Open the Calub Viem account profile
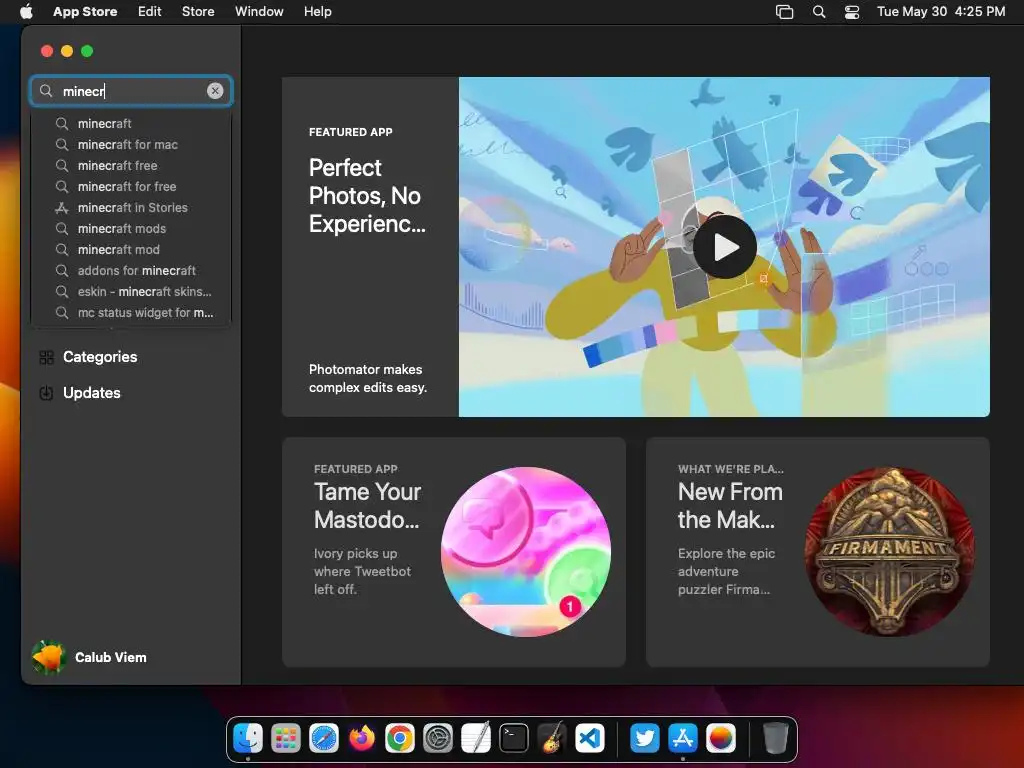The width and height of the screenshot is (1024, 768). pos(89,657)
